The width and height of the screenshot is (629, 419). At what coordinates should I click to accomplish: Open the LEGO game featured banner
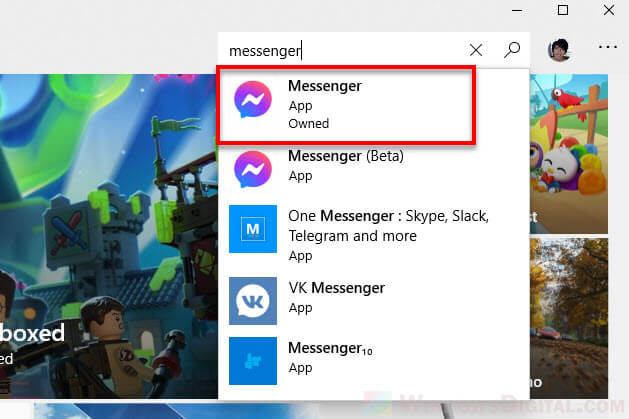109,236
